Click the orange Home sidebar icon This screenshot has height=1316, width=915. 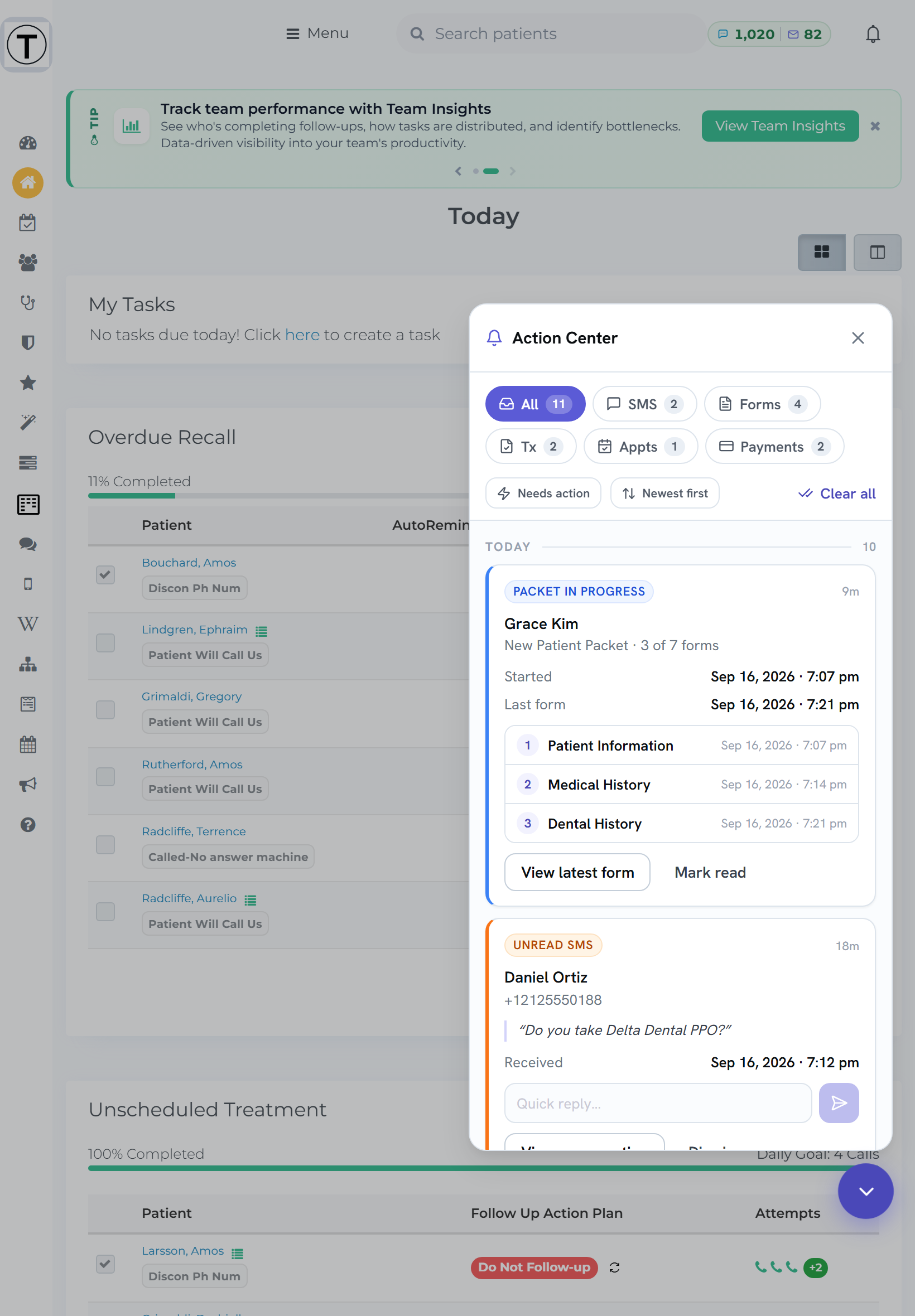27,183
